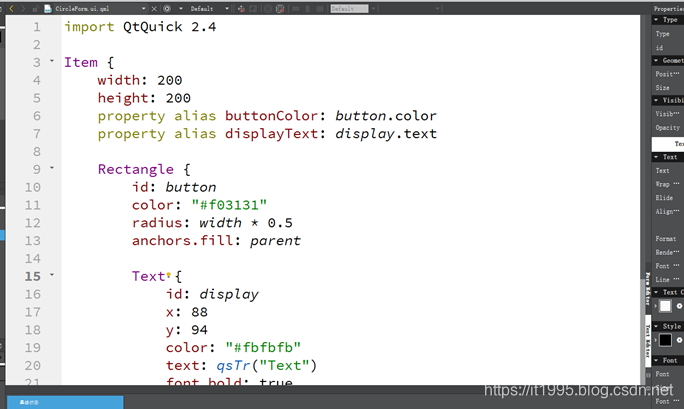Collapse the Text section in Properties

pos(656,157)
